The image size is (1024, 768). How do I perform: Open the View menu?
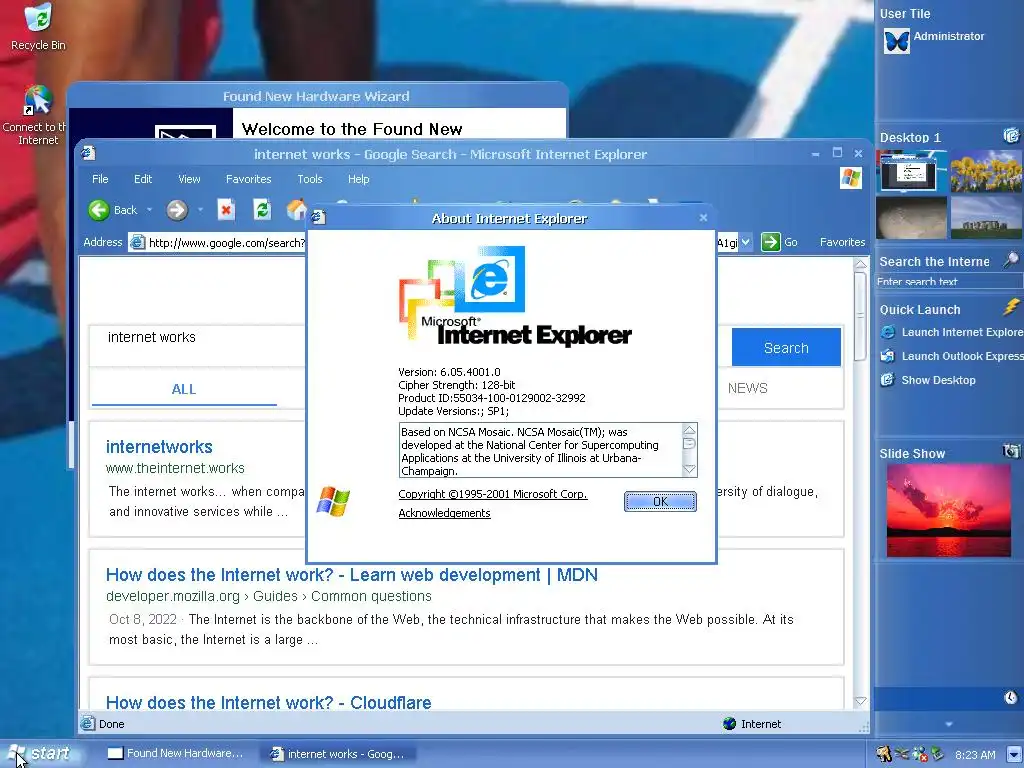[x=189, y=179]
